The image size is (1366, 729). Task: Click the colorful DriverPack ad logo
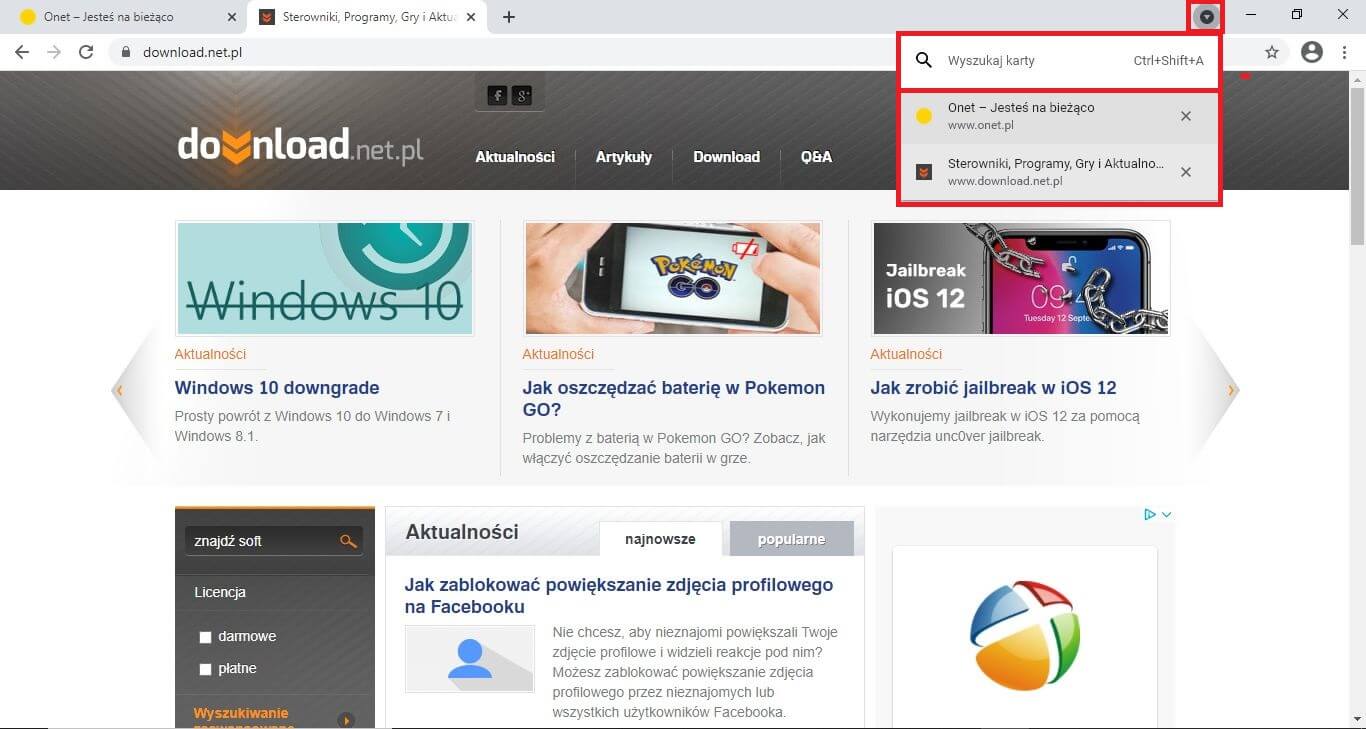1025,637
